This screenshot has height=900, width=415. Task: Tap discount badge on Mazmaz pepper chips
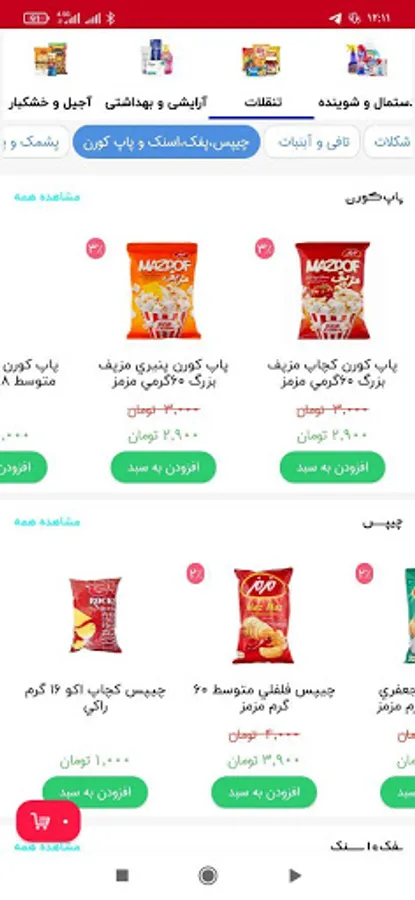pos(195,573)
